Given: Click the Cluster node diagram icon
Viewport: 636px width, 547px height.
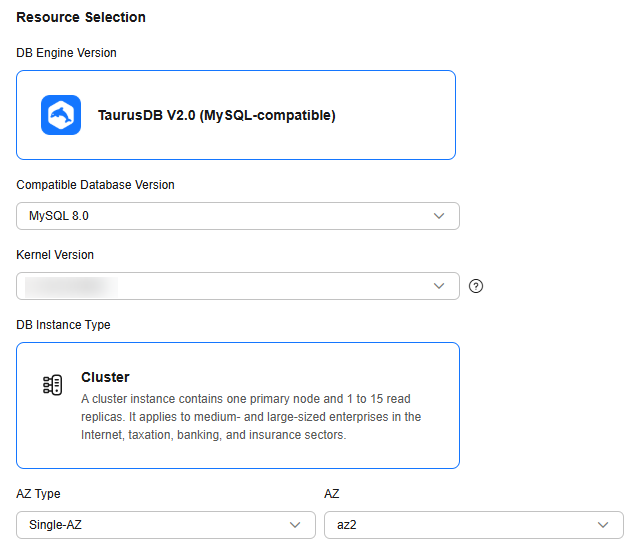Looking at the screenshot, I should coord(53,385).
